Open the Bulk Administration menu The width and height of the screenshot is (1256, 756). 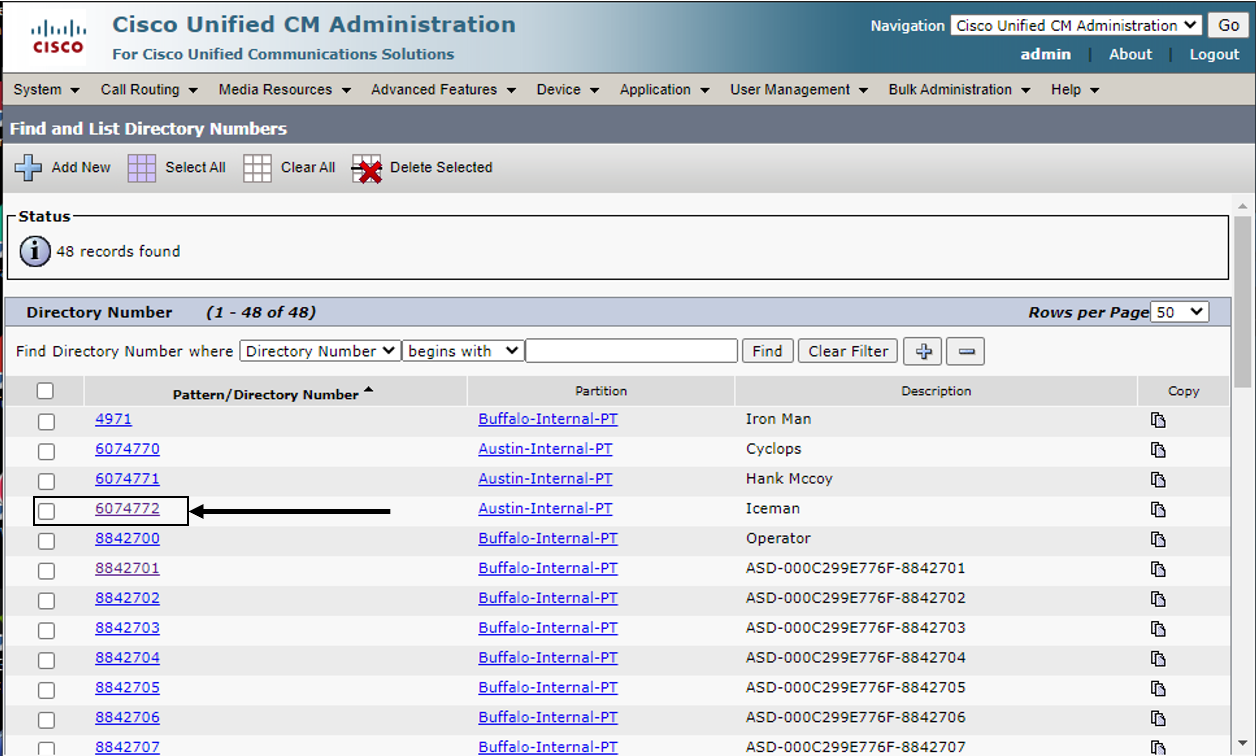click(x=959, y=89)
